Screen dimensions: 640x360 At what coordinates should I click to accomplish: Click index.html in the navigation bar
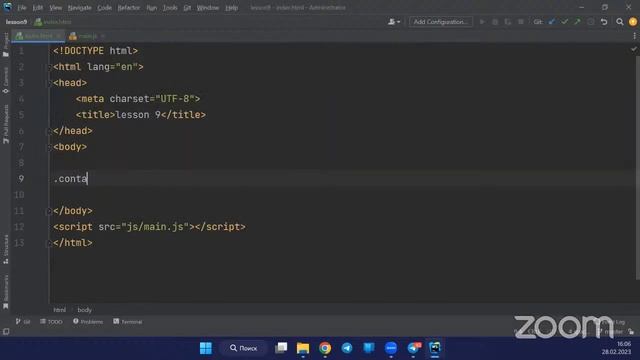[x=53, y=22]
